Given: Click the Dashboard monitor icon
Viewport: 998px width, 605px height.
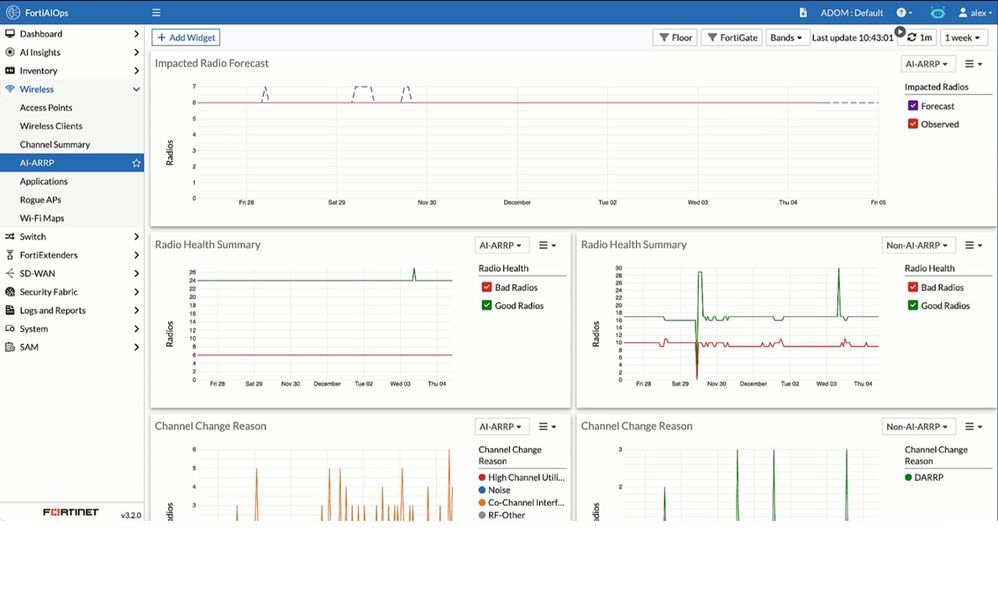Looking at the screenshot, I should coord(10,34).
